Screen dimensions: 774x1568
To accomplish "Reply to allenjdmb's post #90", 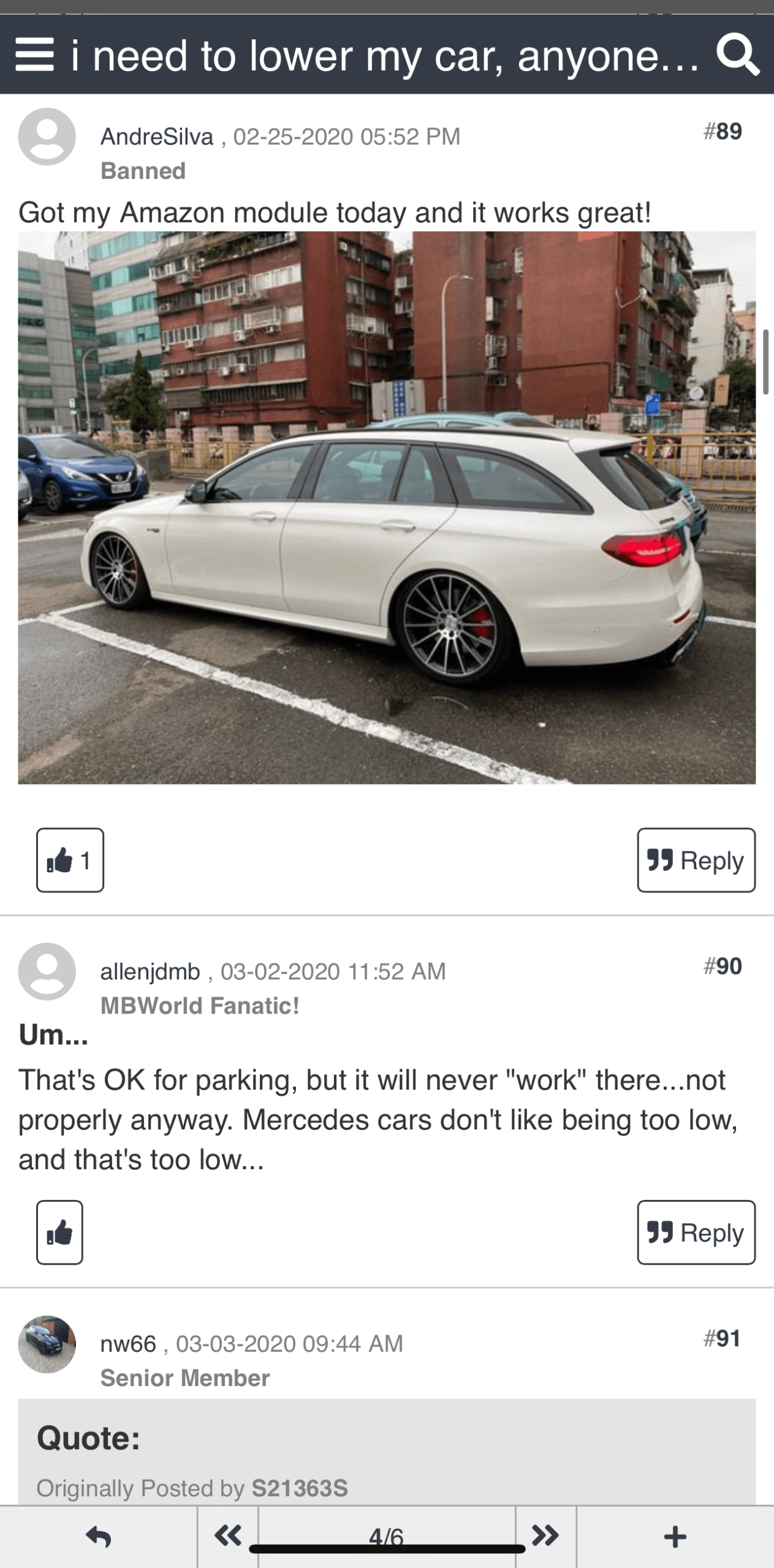I will tap(696, 1232).
